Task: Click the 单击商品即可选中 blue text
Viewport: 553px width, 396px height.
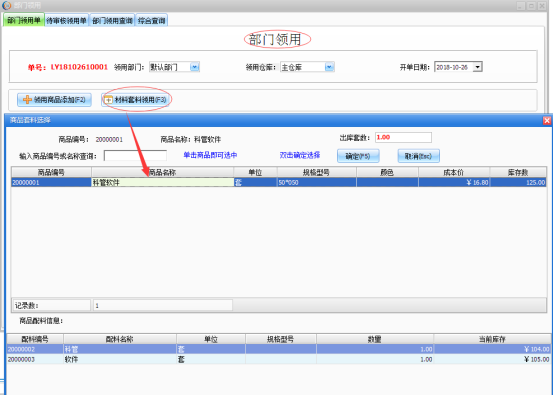Action: [210, 155]
